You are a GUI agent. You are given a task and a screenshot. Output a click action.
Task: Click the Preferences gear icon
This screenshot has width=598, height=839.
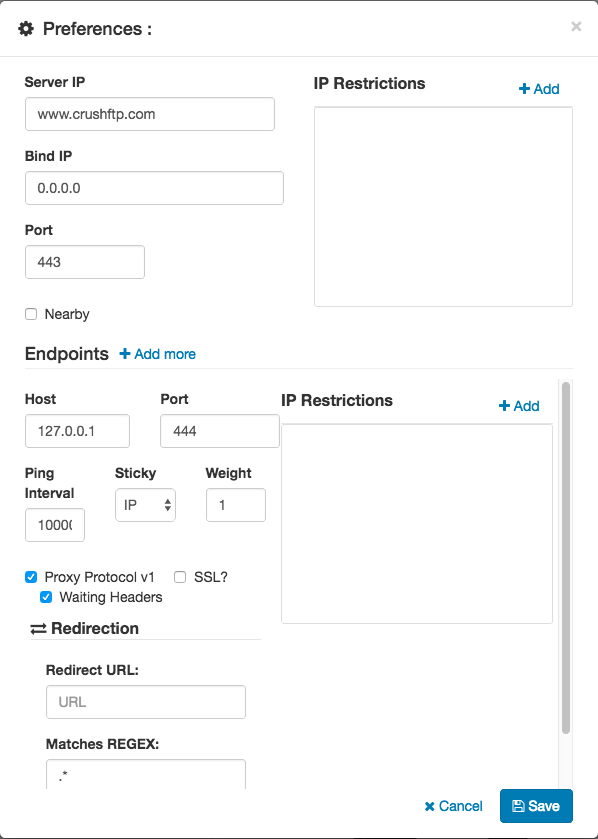[26, 28]
